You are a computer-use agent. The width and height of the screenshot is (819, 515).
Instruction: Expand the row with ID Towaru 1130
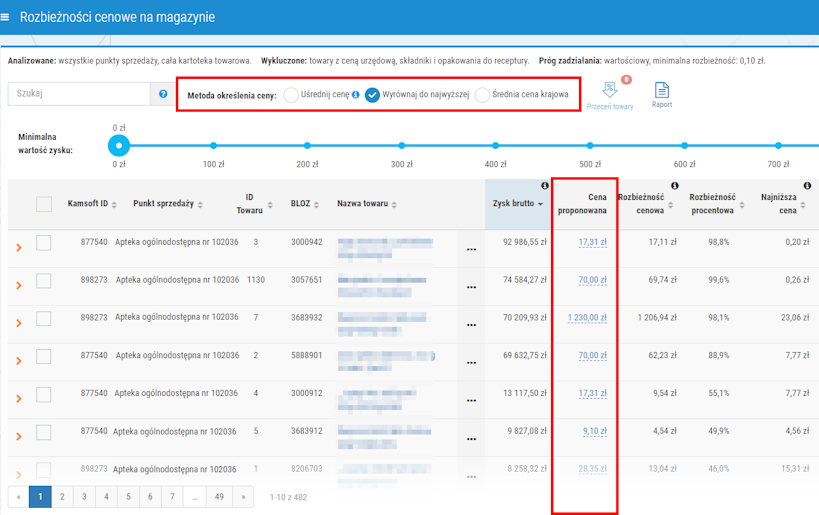coord(18,281)
